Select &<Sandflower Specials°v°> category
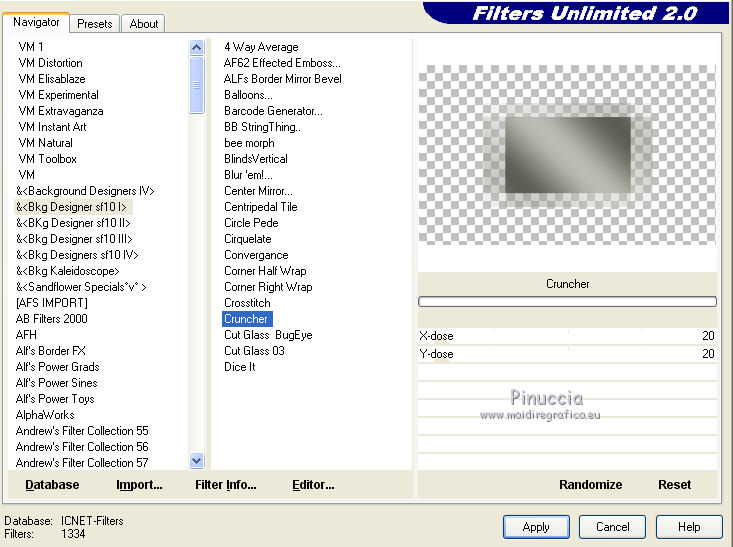 pos(81,287)
